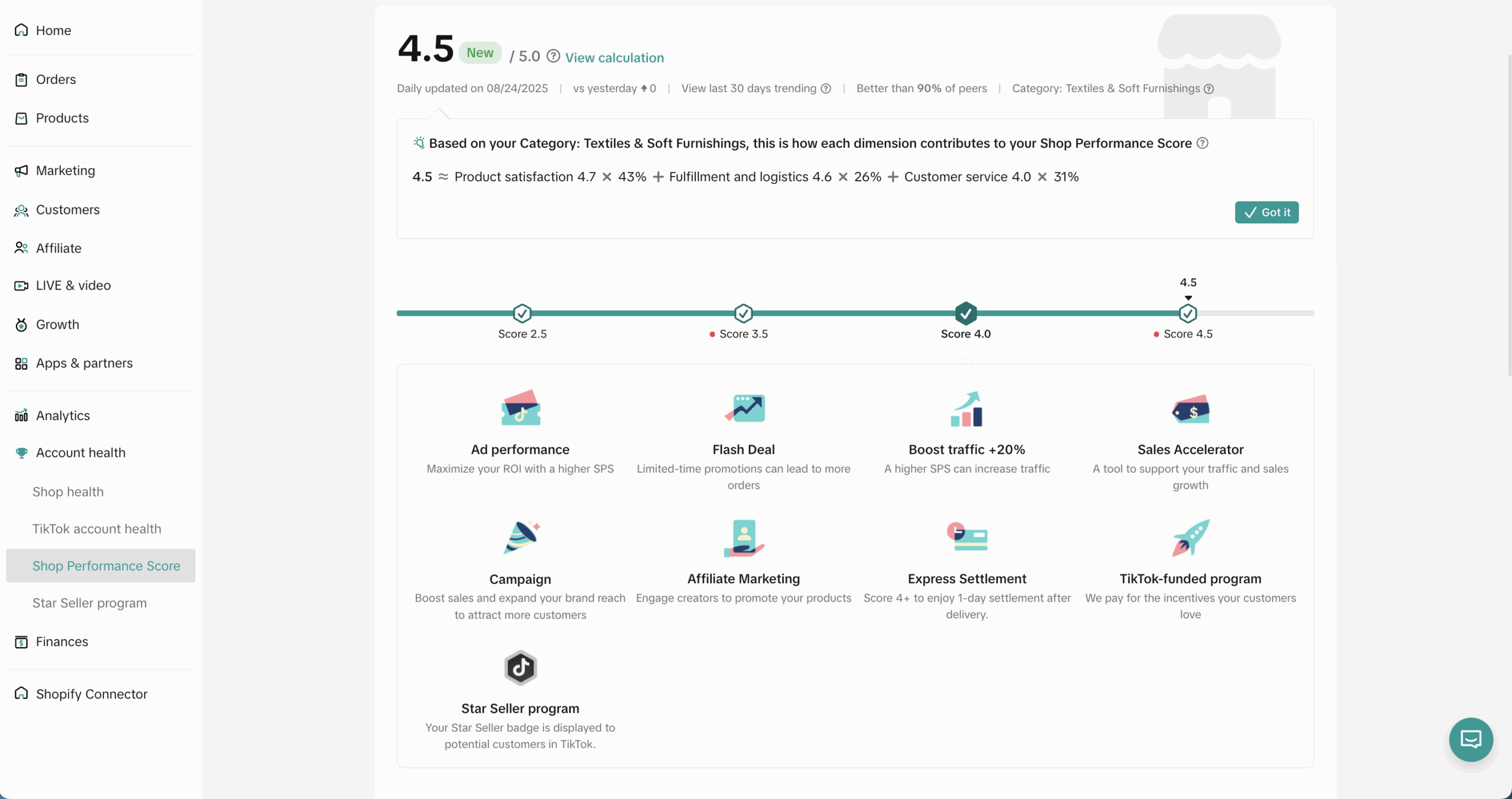The width and height of the screenshot is (1512, 799).
Task: Click the Express Settlement title
Action: pyautogui.click(x=967, y=579)
